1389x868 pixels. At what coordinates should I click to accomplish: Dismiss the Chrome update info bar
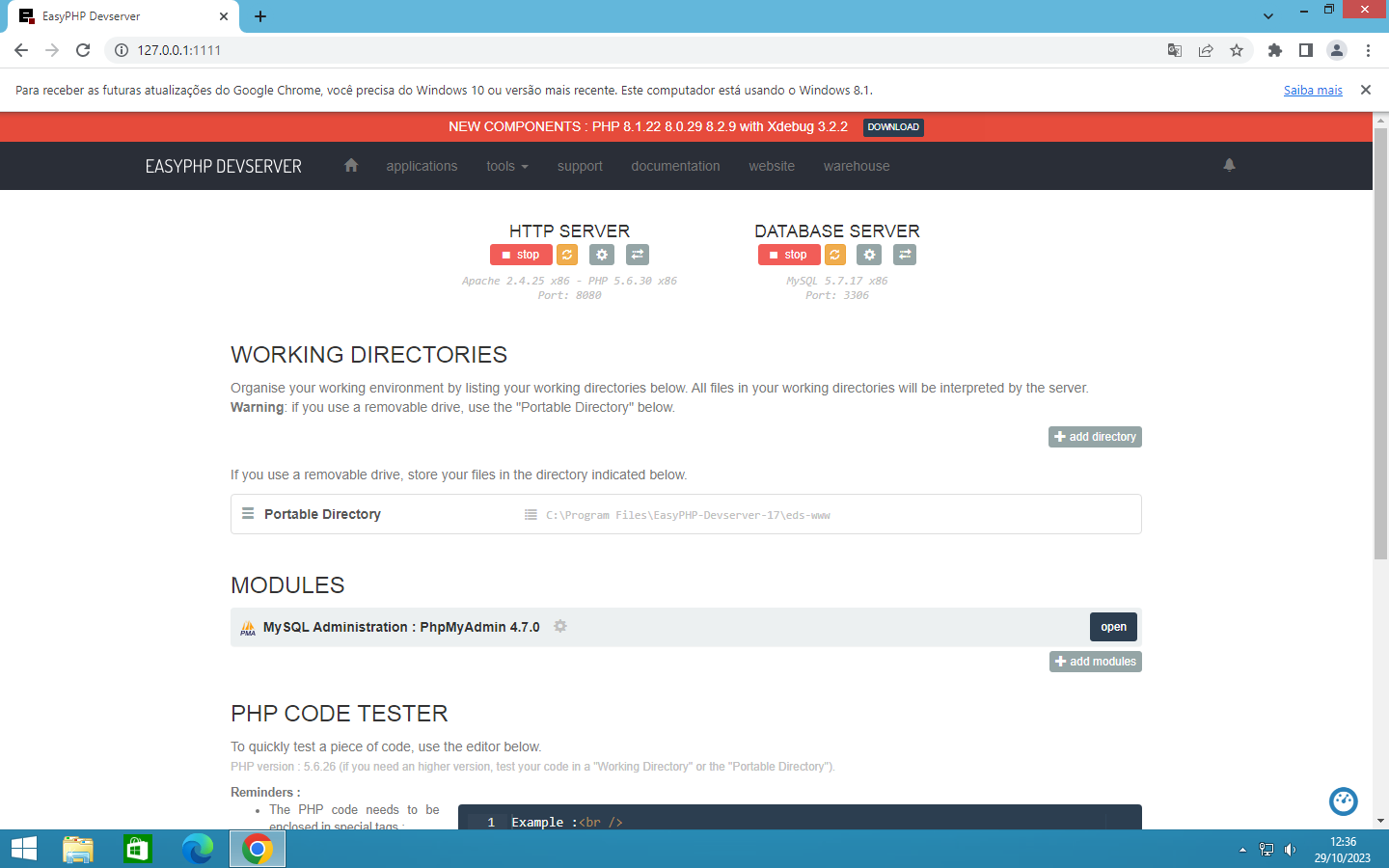coord(1366,90)
